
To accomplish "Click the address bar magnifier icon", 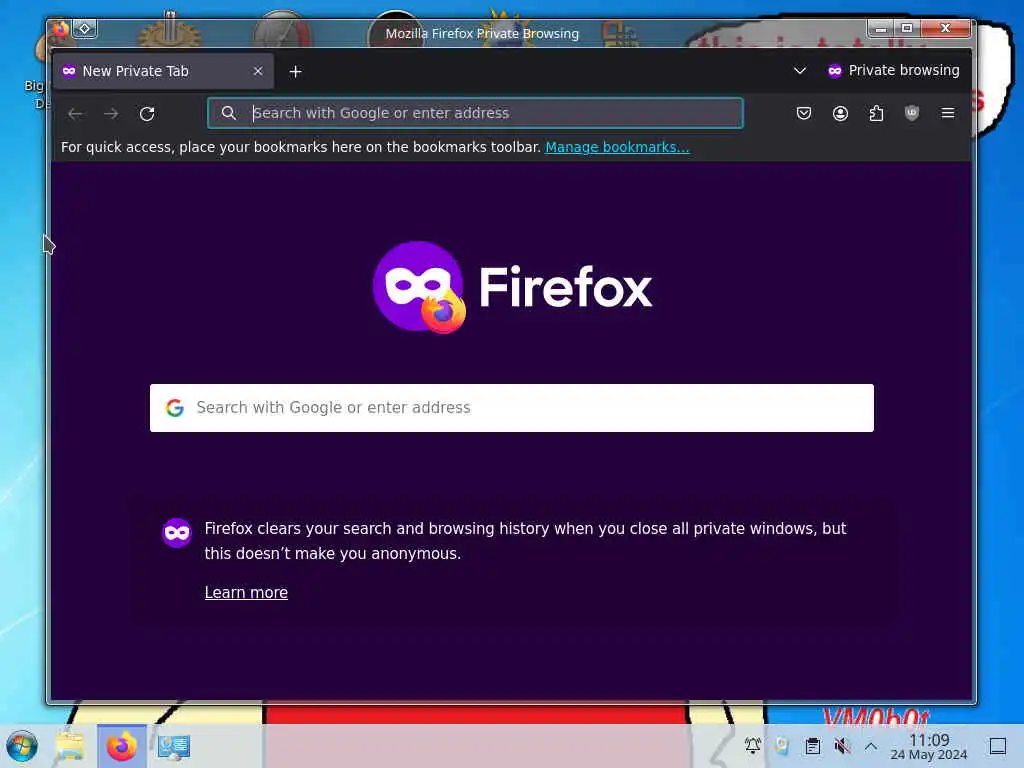I will [x=229, y=113].
